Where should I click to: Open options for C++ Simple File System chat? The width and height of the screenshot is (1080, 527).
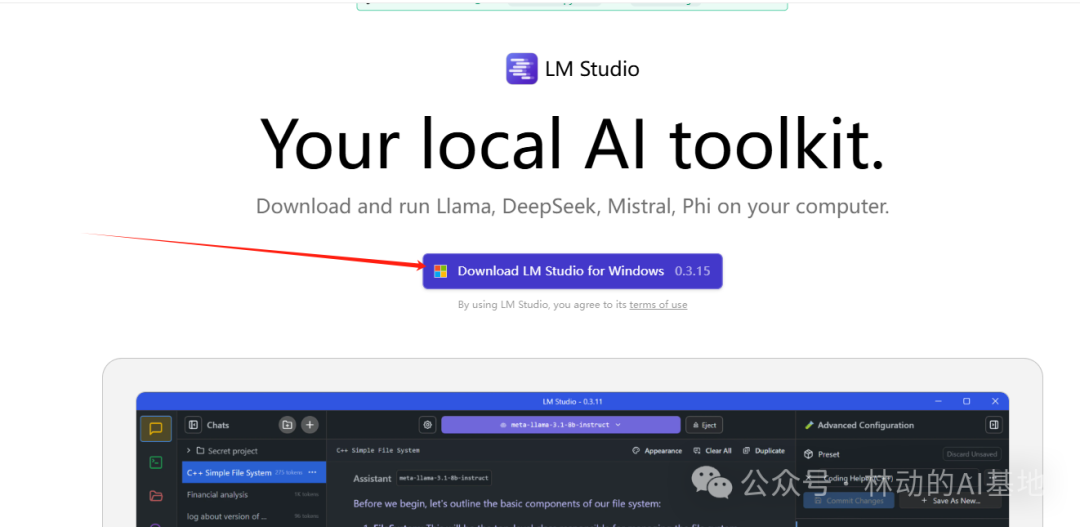point(312,473)
